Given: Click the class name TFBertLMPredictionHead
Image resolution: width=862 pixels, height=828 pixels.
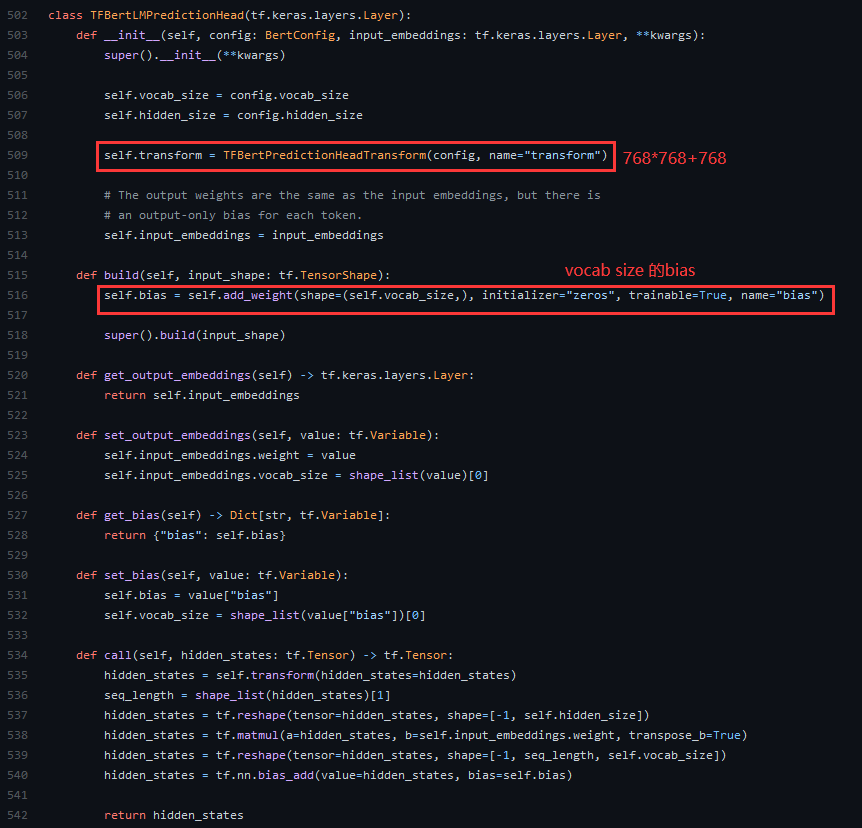Looking at the screenshot, I should tap(167, 15).
